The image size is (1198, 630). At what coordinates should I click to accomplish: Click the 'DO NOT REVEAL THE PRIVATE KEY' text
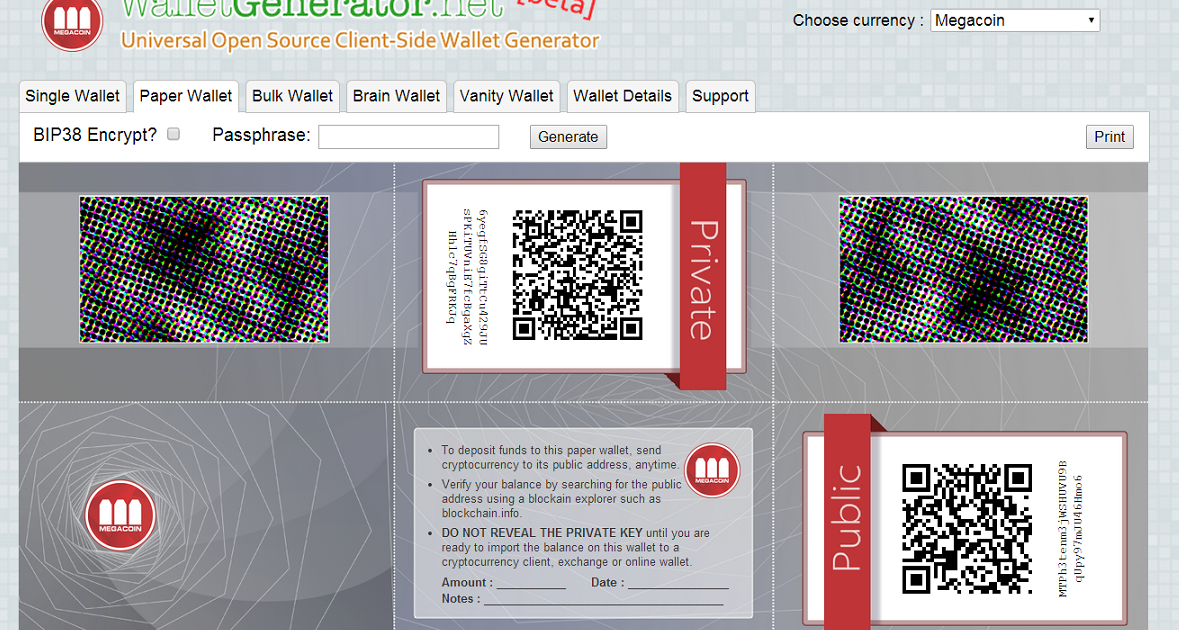coord(542,533)
